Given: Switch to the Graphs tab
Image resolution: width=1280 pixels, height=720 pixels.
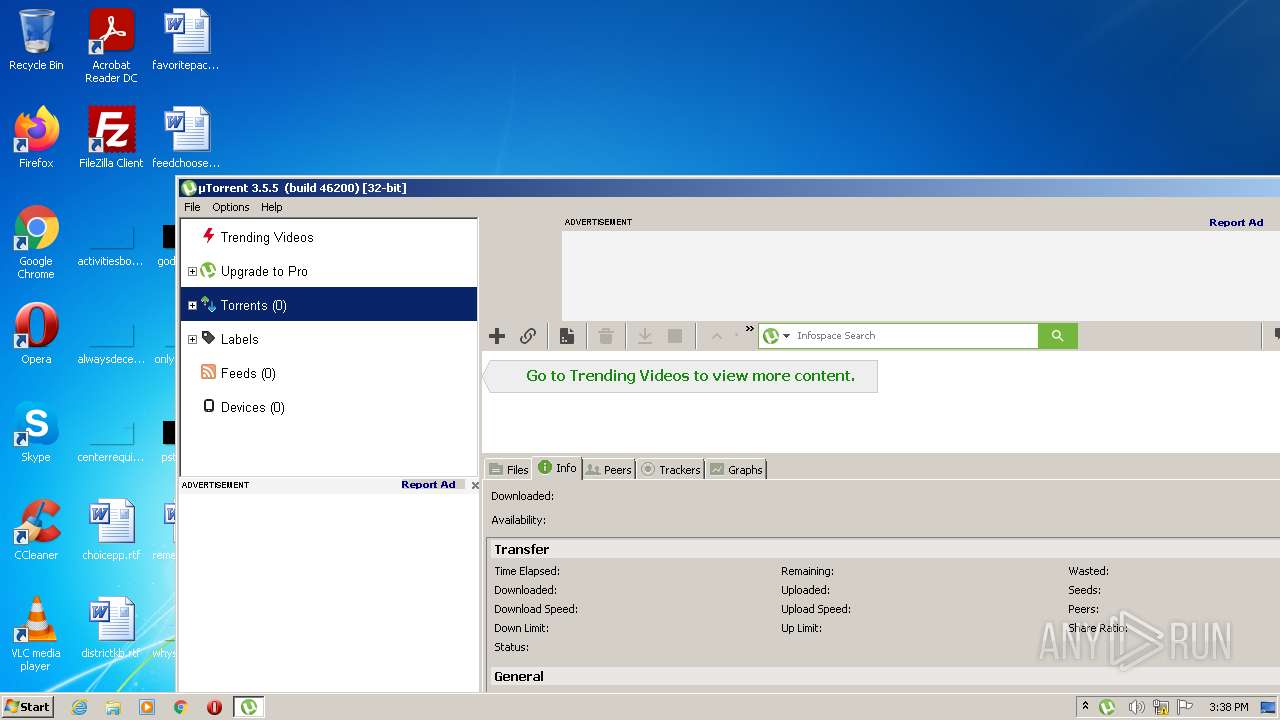Looking at the screenshot, I should 736,469.
